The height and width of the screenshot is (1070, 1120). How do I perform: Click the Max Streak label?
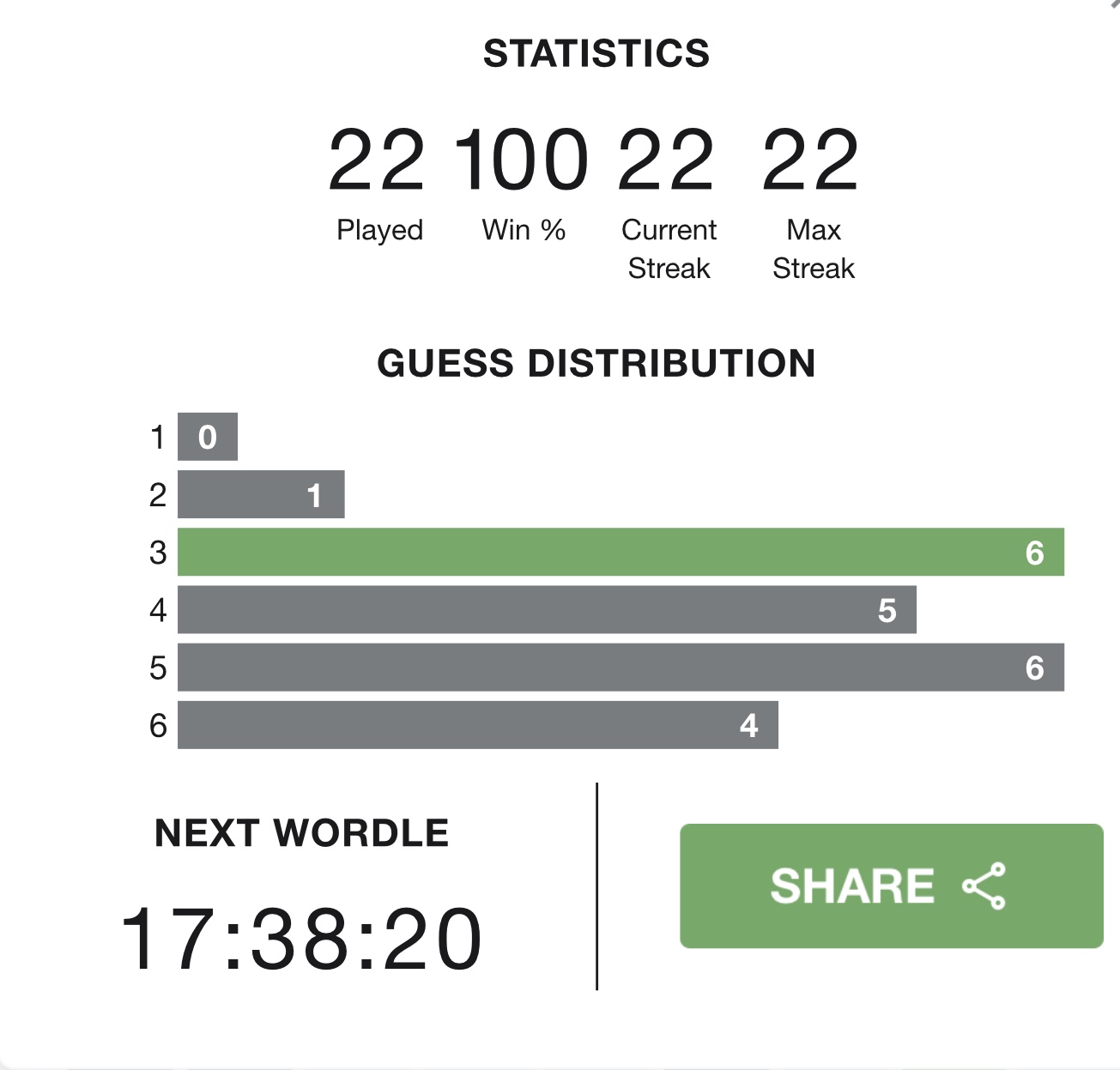click(x=814, y=249)
